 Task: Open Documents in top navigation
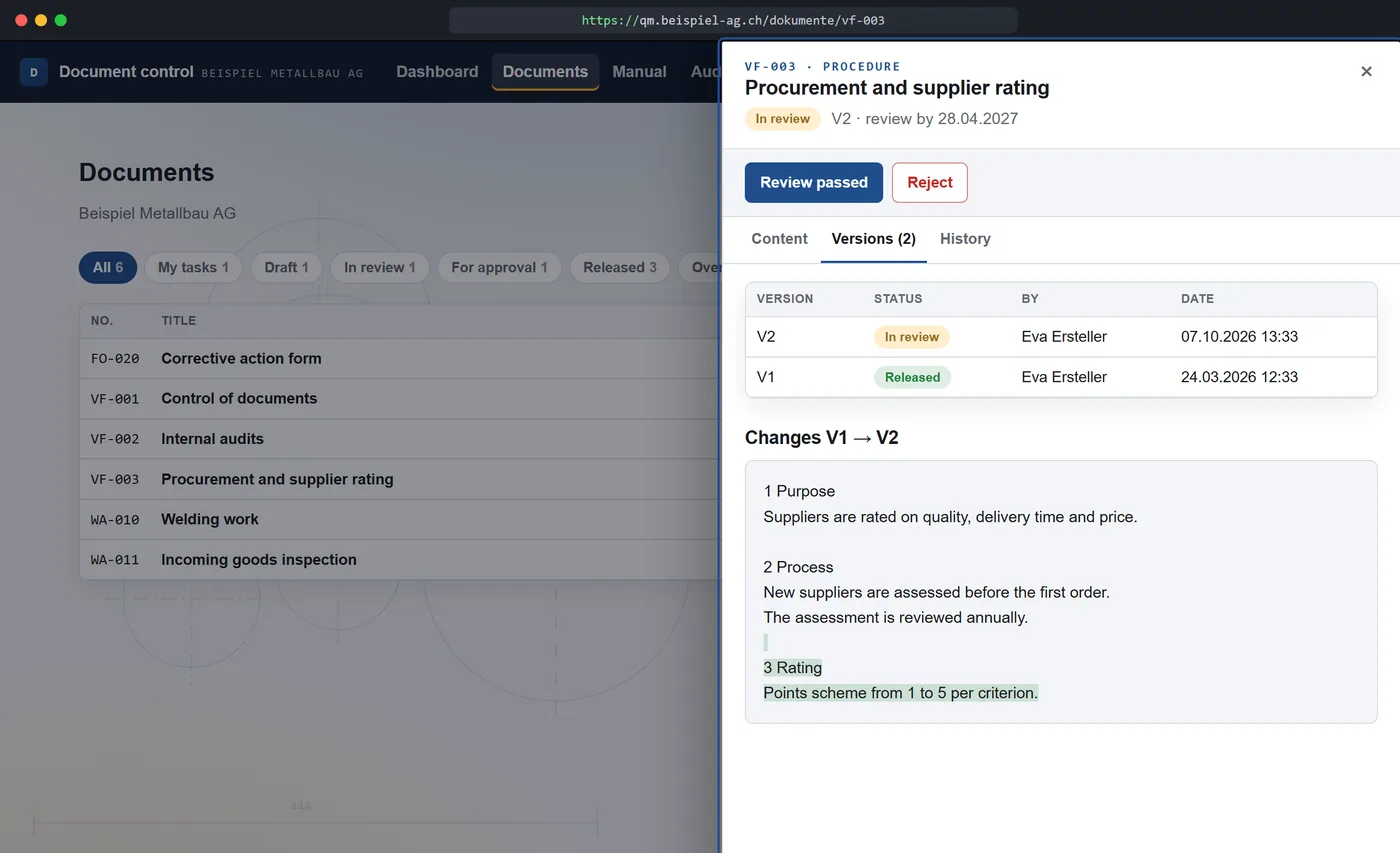coord(545,72)
